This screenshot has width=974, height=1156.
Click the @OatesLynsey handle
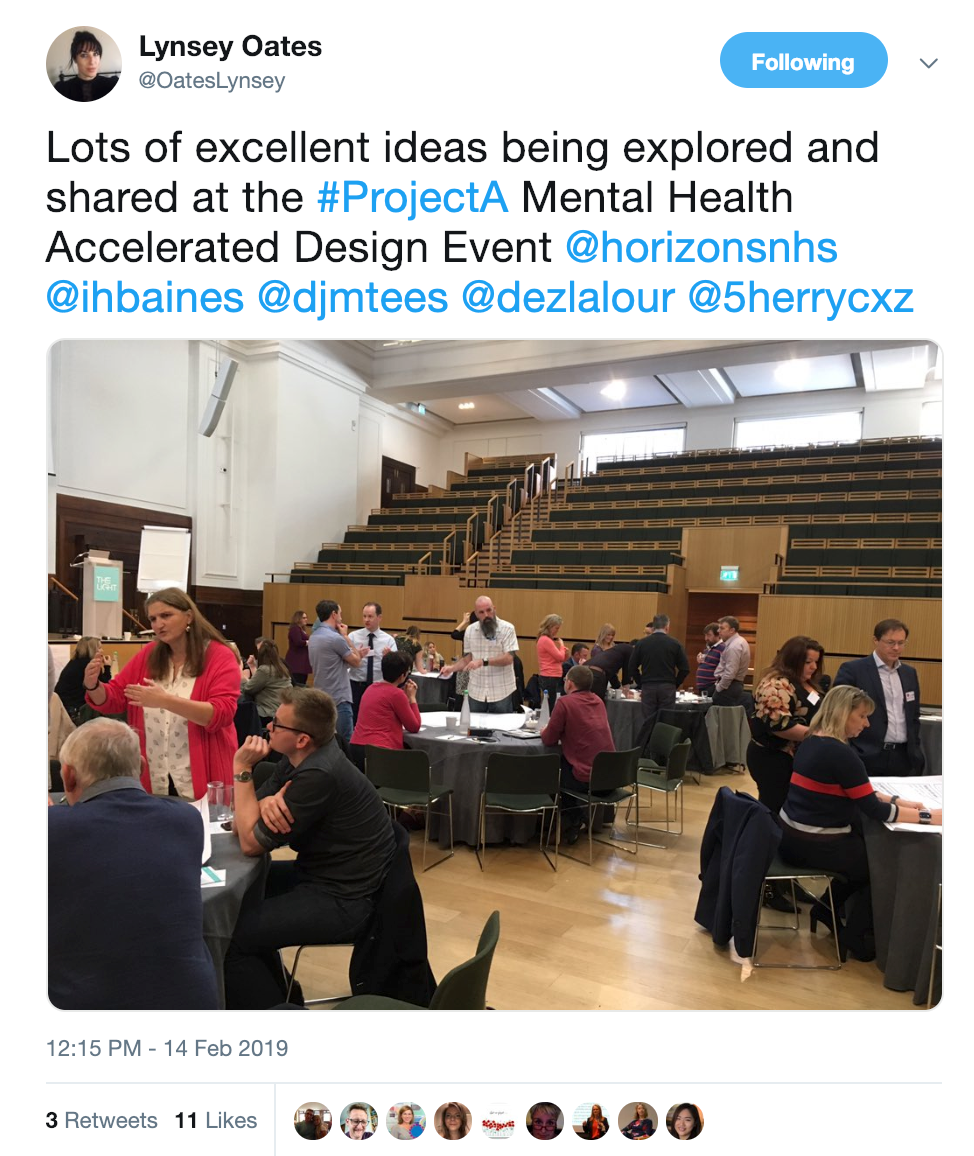212,81
